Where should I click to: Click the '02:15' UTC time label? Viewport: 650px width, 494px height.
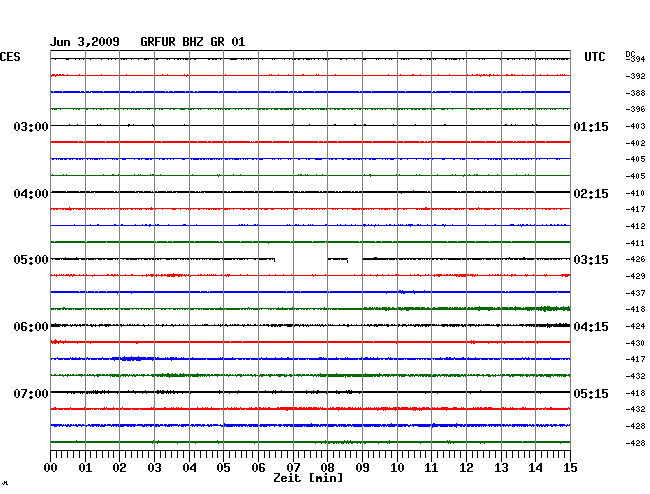[591, 194]
